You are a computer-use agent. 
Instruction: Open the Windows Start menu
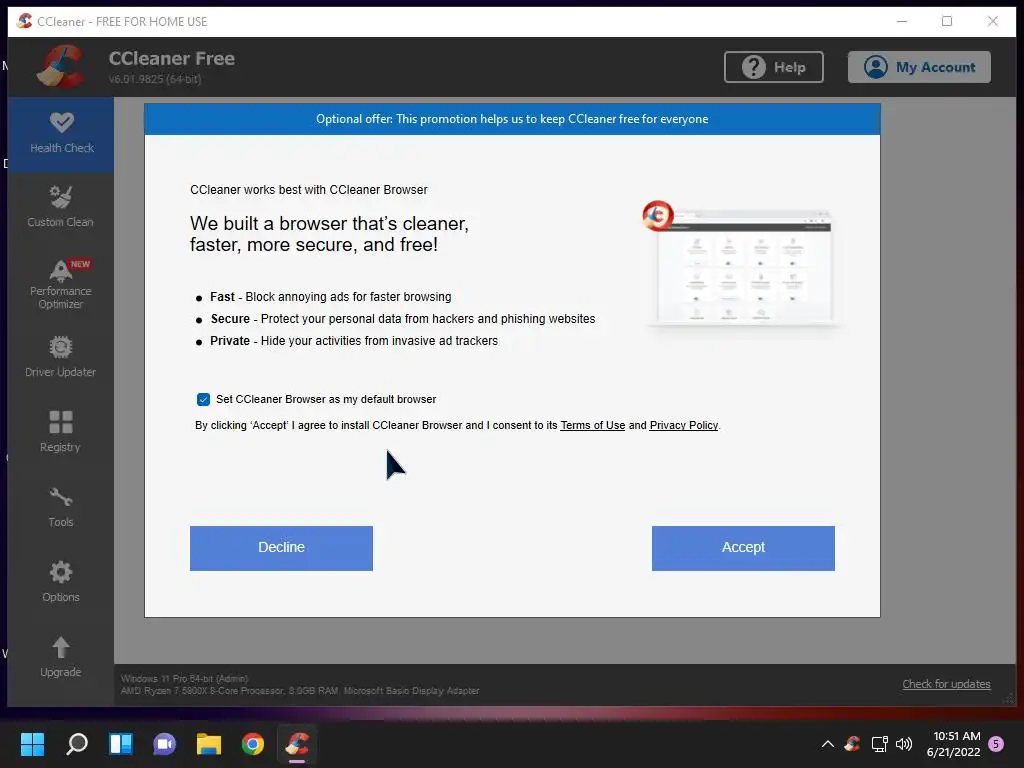32,744
